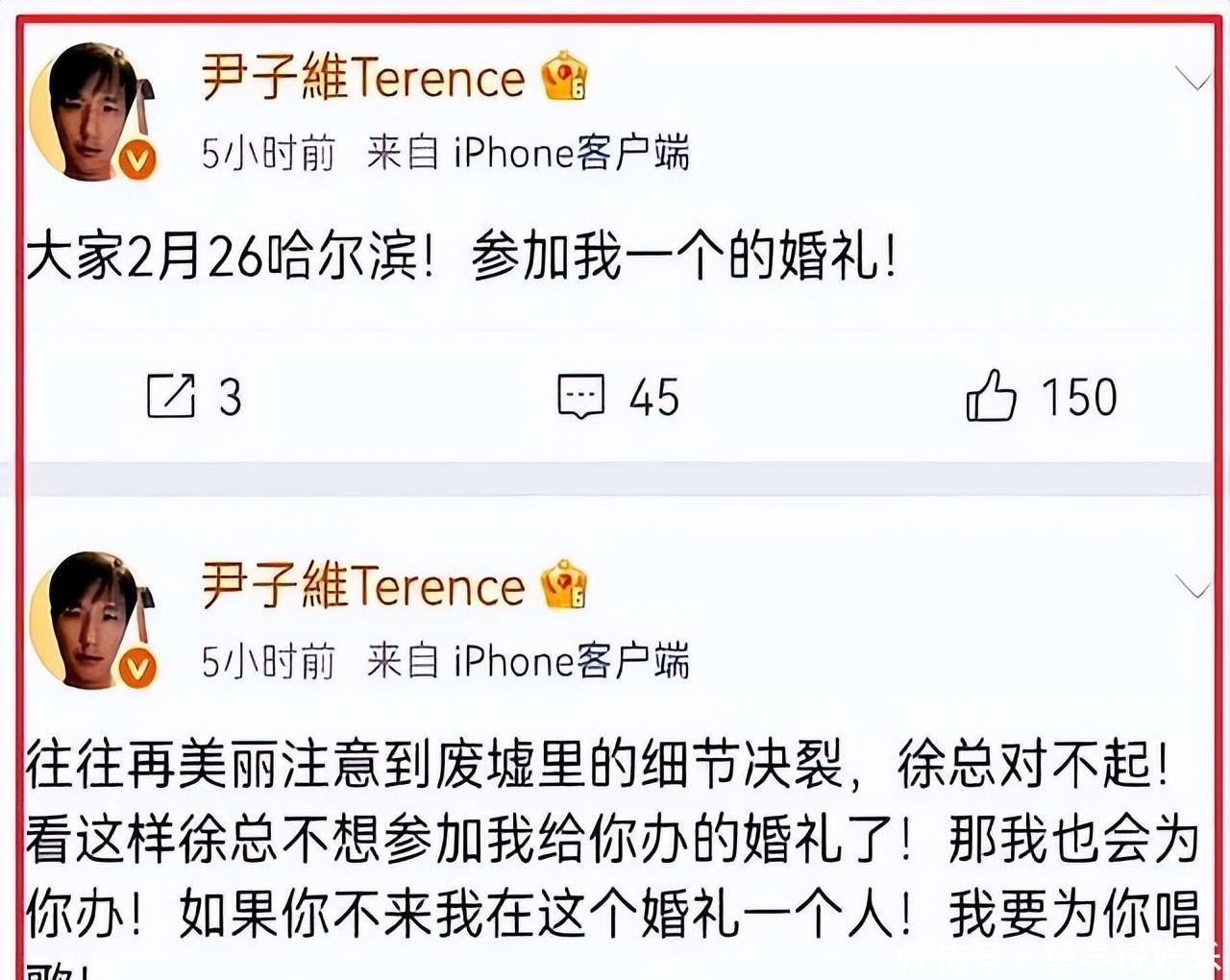The height and width of the screenshot is (980, 1230).
Task: Expand first post's options chevron
Action: [1193, 80]
